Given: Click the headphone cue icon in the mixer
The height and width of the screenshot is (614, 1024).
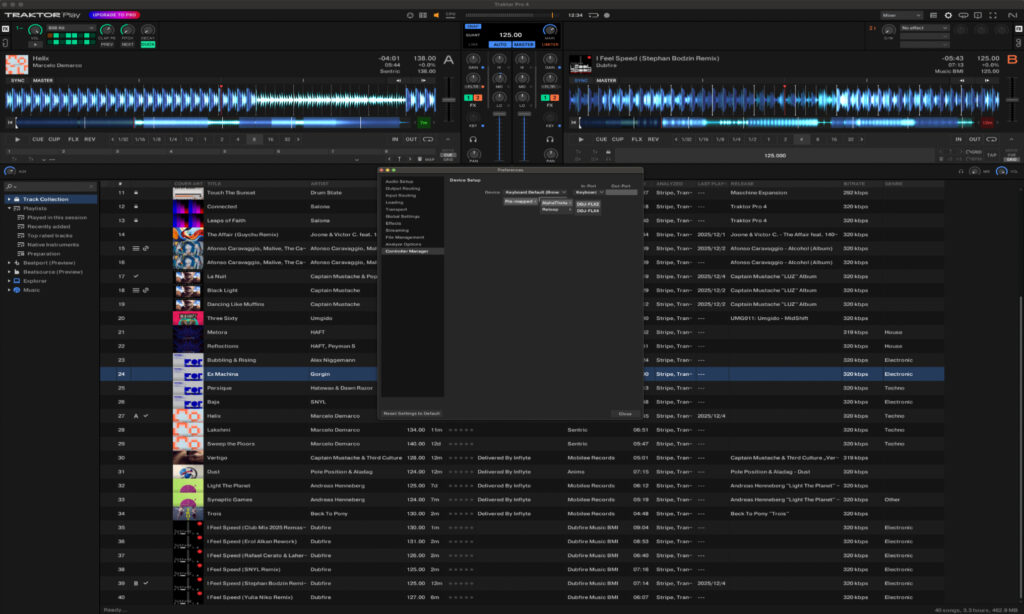Looking at the screenshot, I should [x=473, y=139].
